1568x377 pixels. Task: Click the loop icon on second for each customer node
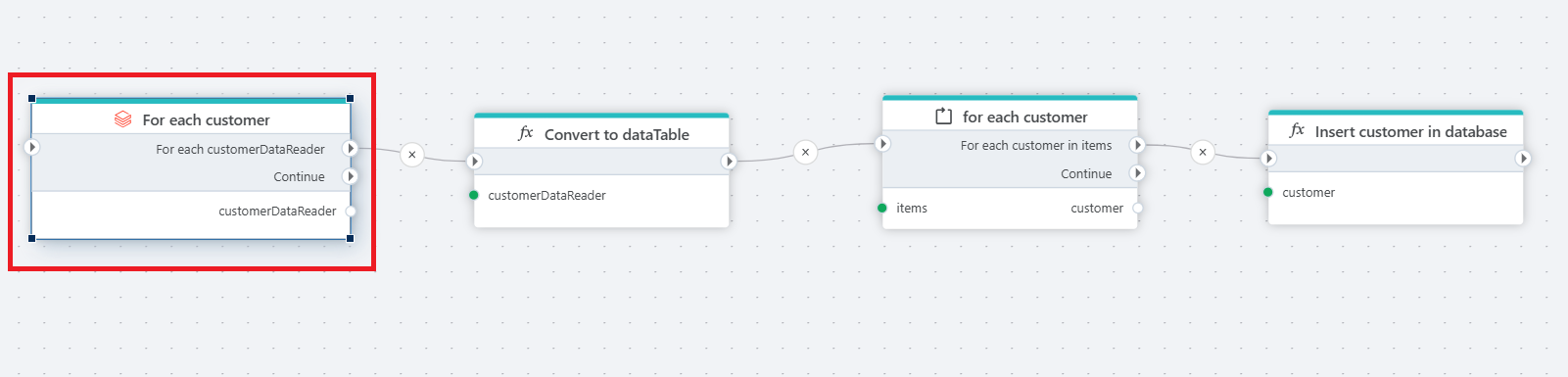click(x=943, y=117)
